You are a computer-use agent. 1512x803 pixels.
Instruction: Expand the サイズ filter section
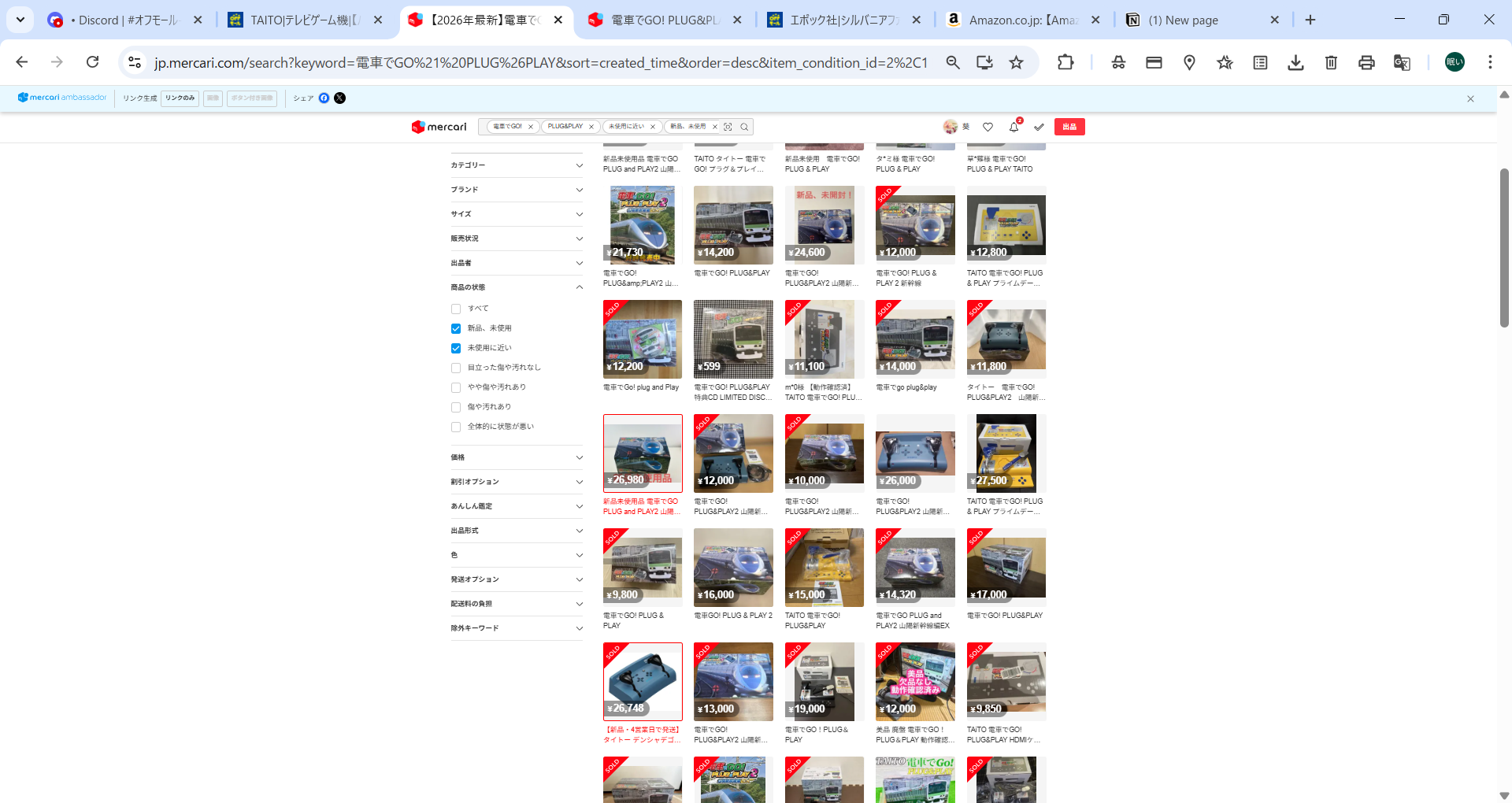pos(517,214)
